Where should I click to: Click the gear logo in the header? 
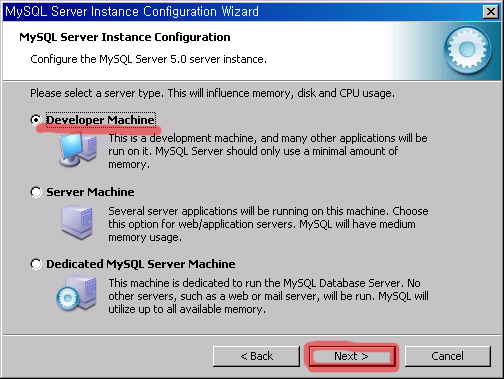tap(468, 50)
